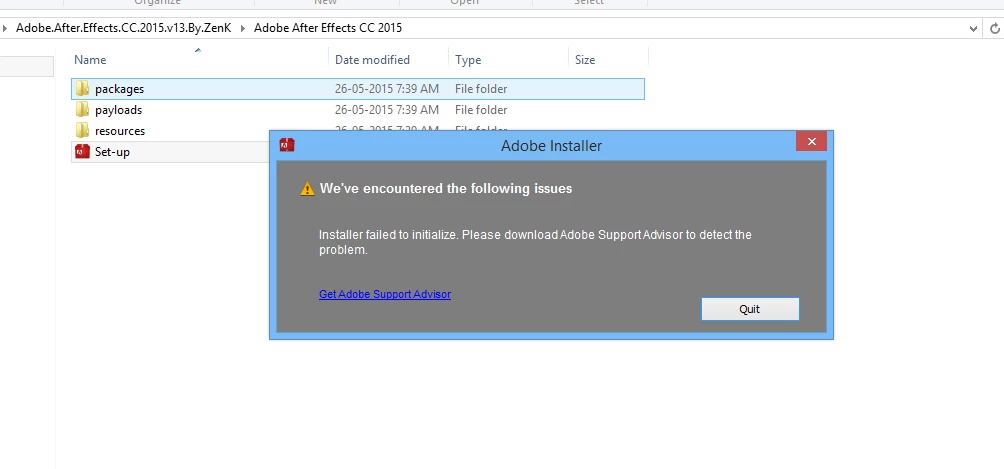Open the address bar history dropdown
The image size is (1004, 469).
[x=973, y=28]
